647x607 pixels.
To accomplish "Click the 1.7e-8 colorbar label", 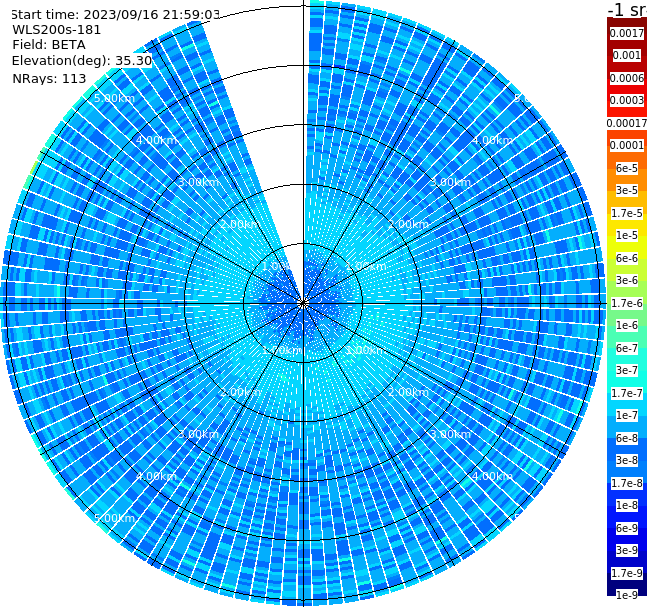I will click(627, 483).
